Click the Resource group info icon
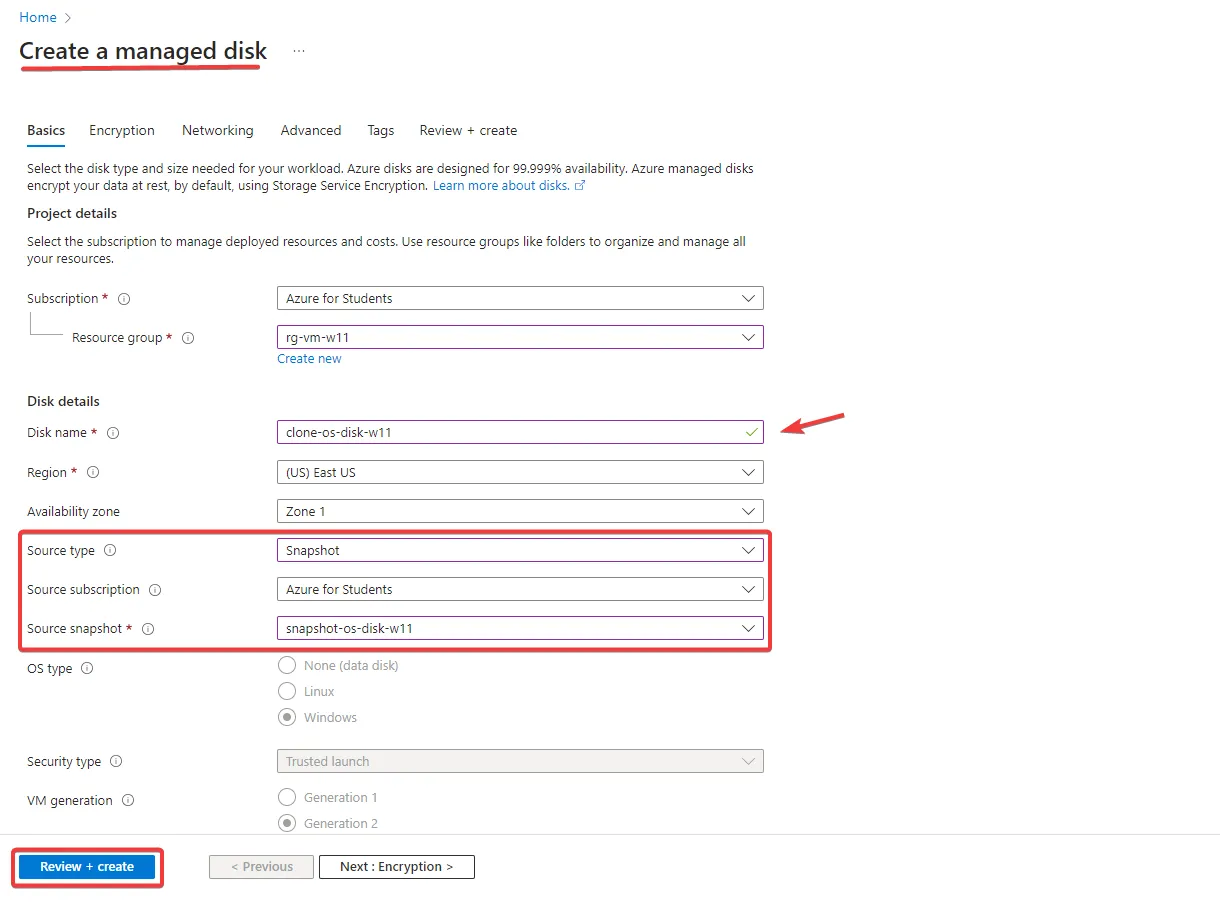Image resolution: width=1220 pixels, height=903 pixels. (188, 338)
